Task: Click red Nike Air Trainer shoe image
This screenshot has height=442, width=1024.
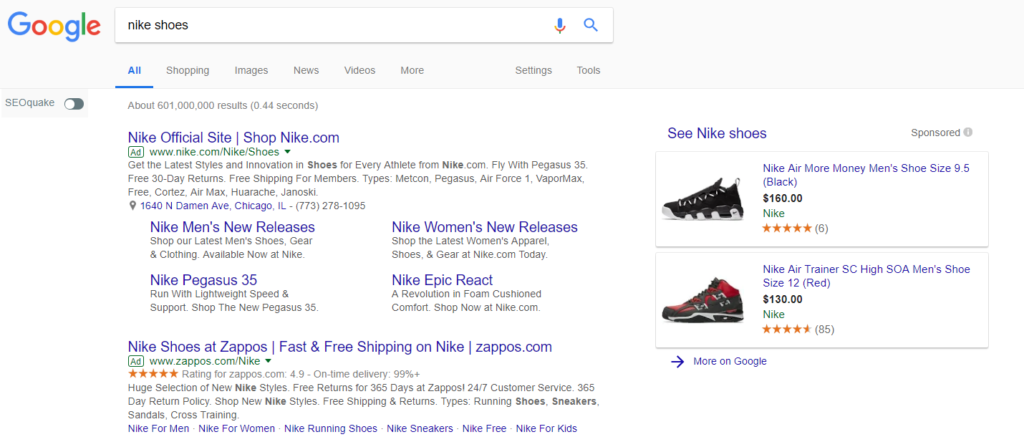Action: pos(705,300)
